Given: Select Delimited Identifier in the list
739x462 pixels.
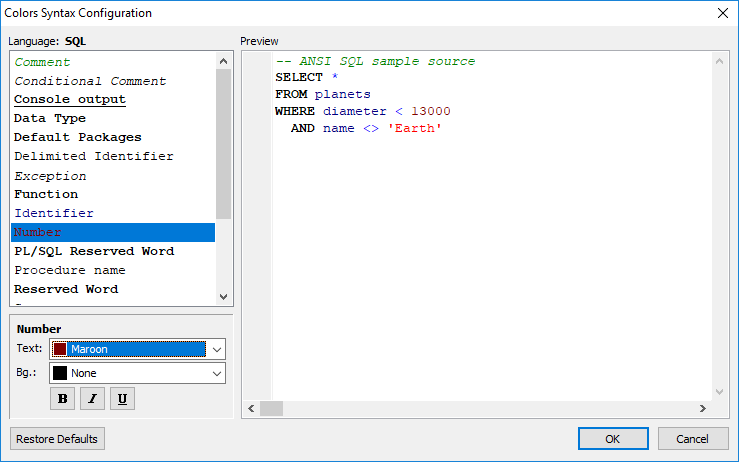Looking at the screenshot, I should [113, 156].
